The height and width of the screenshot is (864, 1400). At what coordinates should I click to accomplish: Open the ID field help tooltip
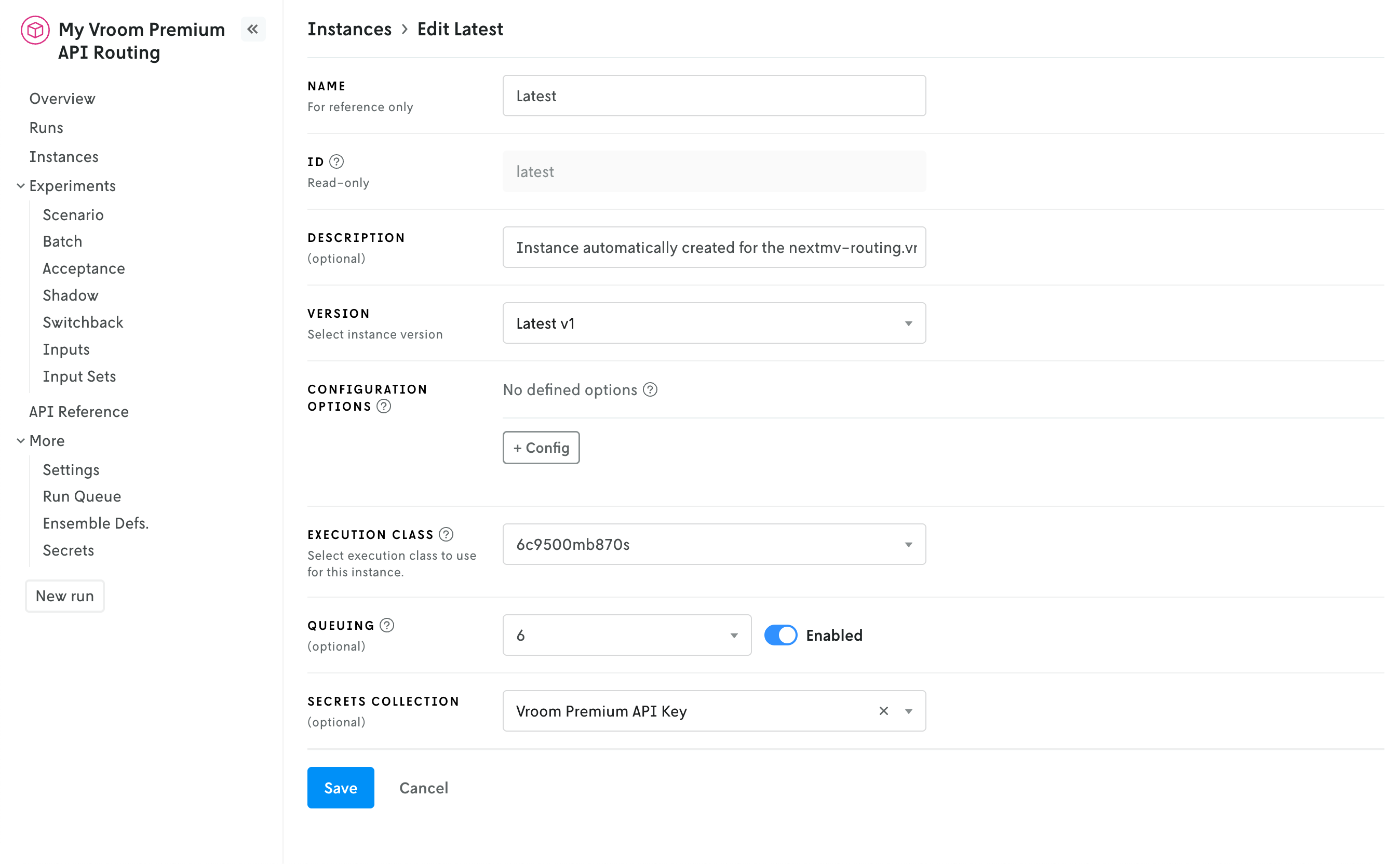tap(336, 161)
